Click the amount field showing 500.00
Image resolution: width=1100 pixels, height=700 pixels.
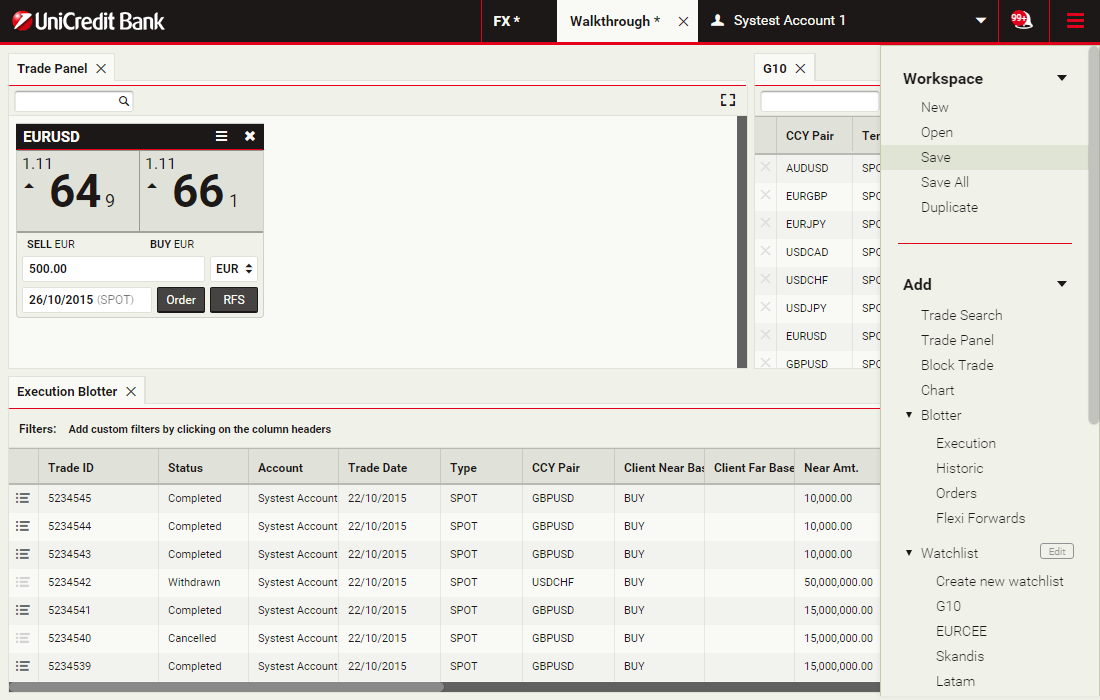coord(112,269)
